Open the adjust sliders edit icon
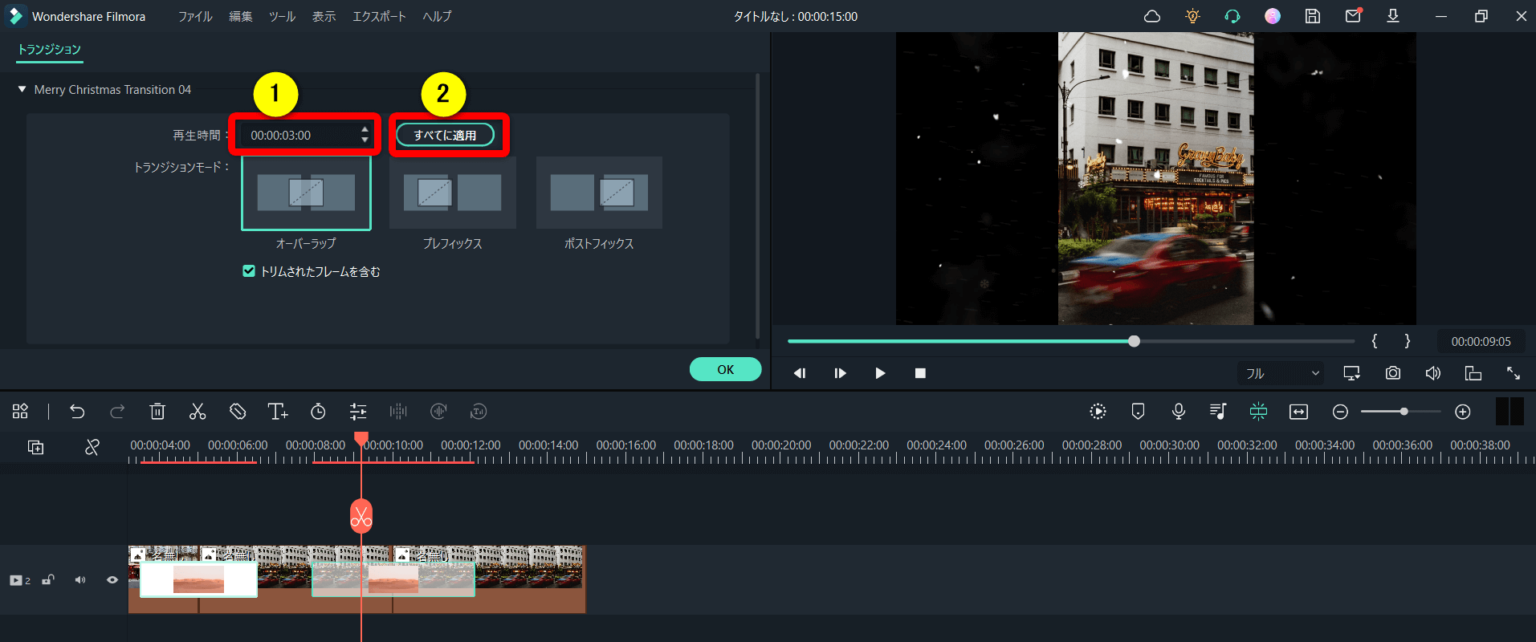1536x642 pixels. click(x=358, y=411)
